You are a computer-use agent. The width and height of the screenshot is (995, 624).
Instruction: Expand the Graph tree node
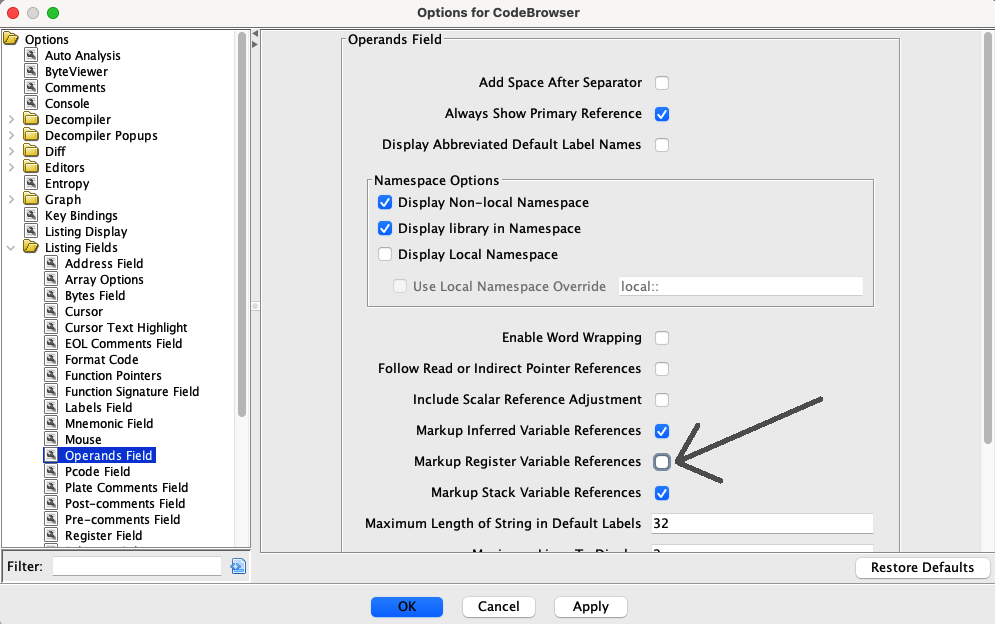(x=11, y=199)
